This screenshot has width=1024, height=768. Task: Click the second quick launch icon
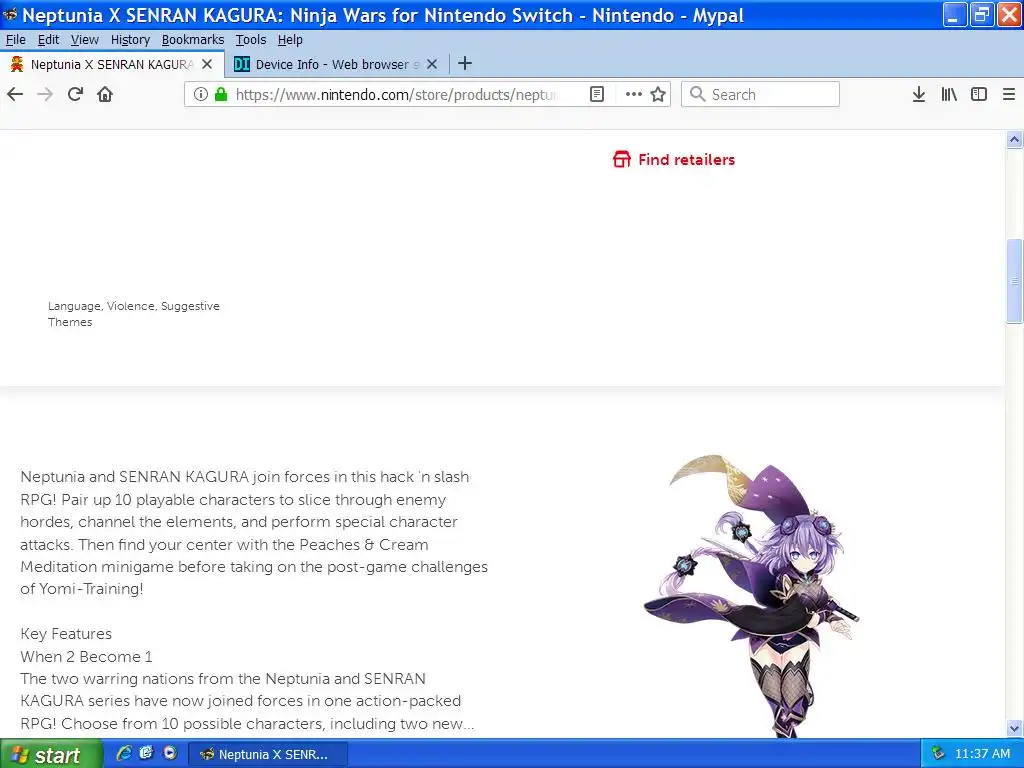(x=146, y=753)
